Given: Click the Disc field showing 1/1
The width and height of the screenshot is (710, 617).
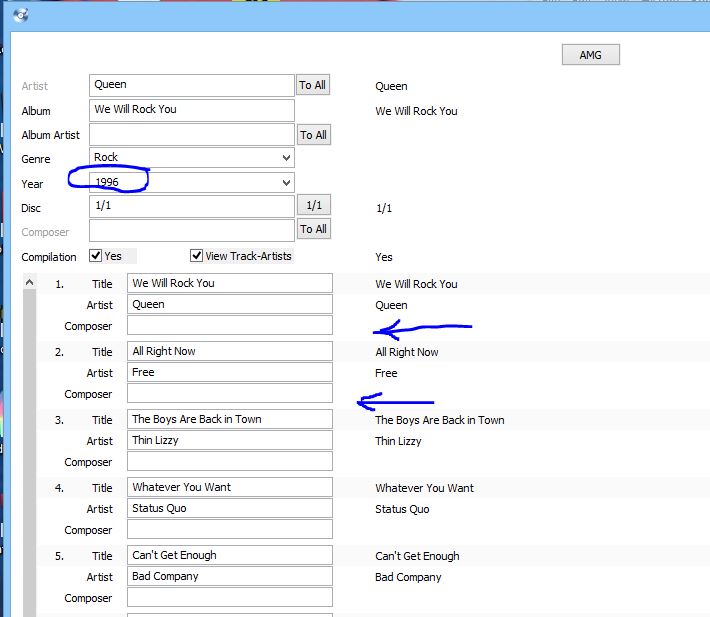Looking at the screenshot, I should [x=191, y=205].
